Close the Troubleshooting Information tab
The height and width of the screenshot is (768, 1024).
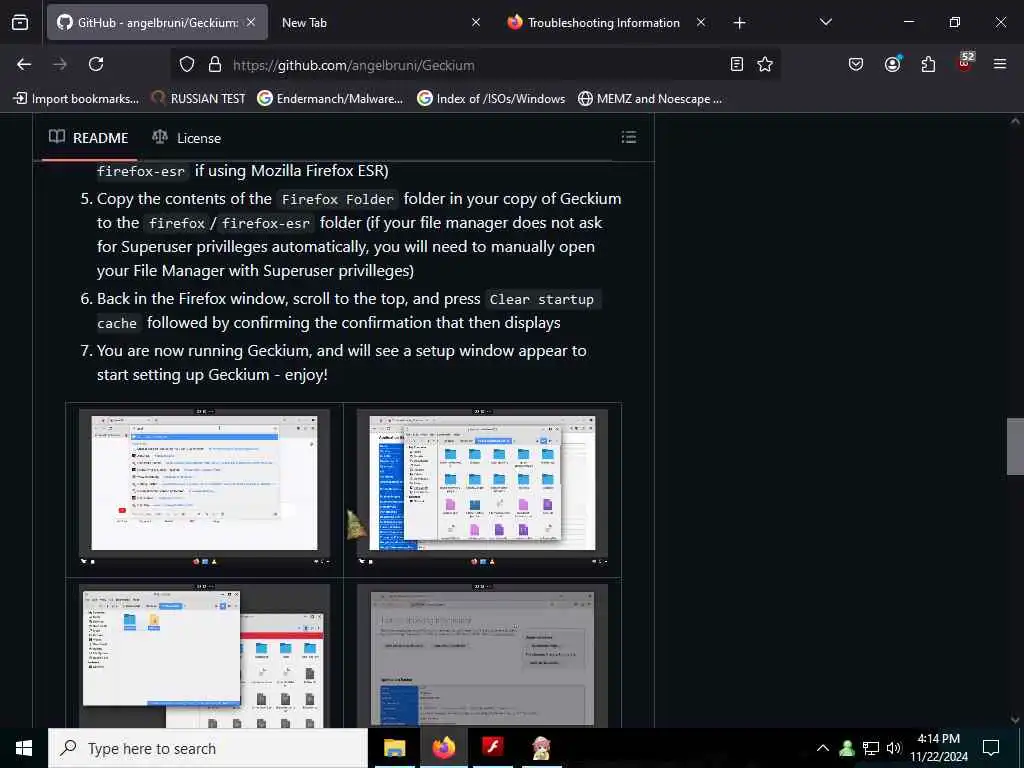pyautogui.click(x=701, y=22)
